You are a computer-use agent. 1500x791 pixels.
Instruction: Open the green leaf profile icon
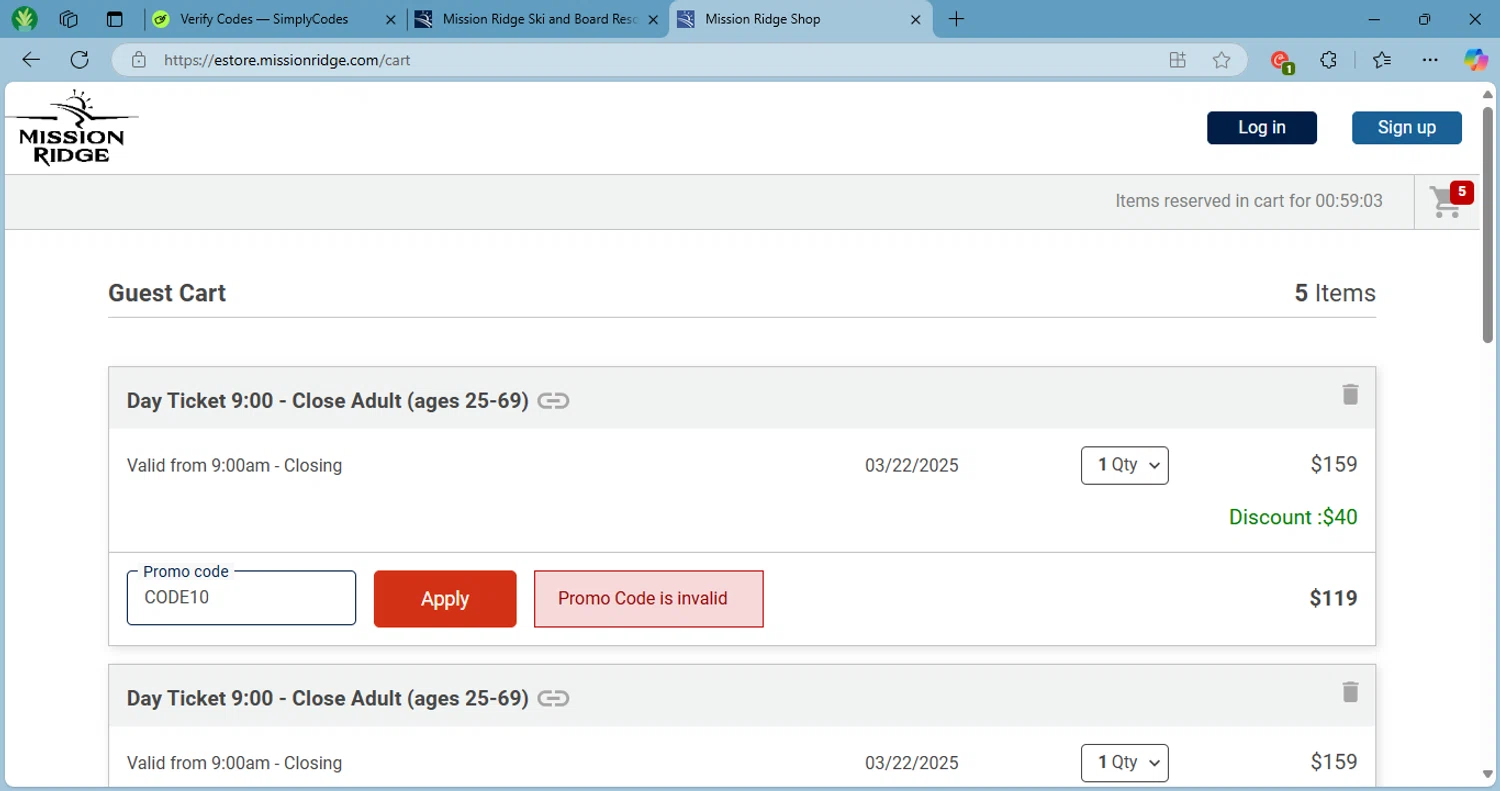pos(24,19)
